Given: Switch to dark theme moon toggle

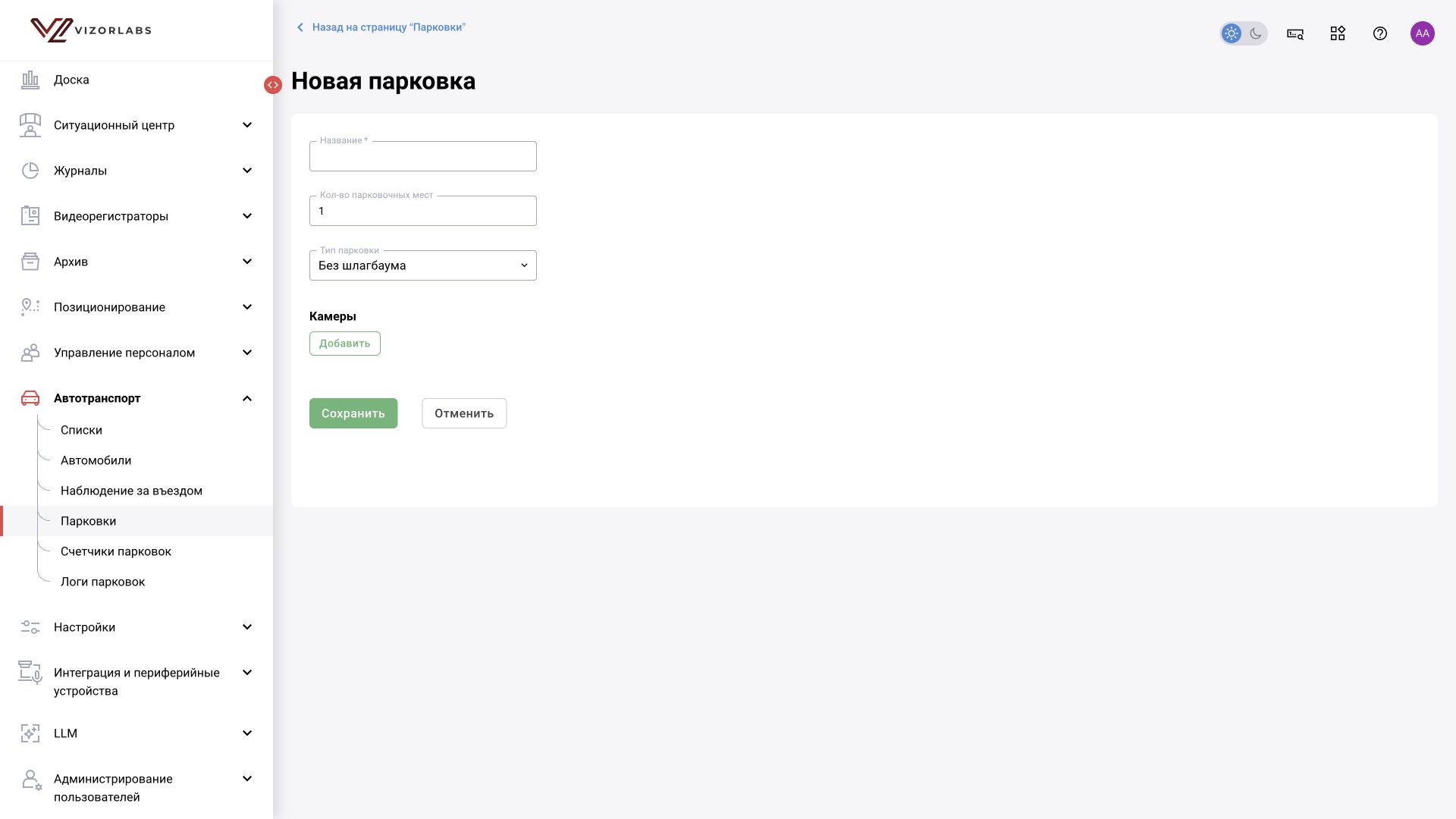Looking at the screenshot, I should pos(1256,33).
